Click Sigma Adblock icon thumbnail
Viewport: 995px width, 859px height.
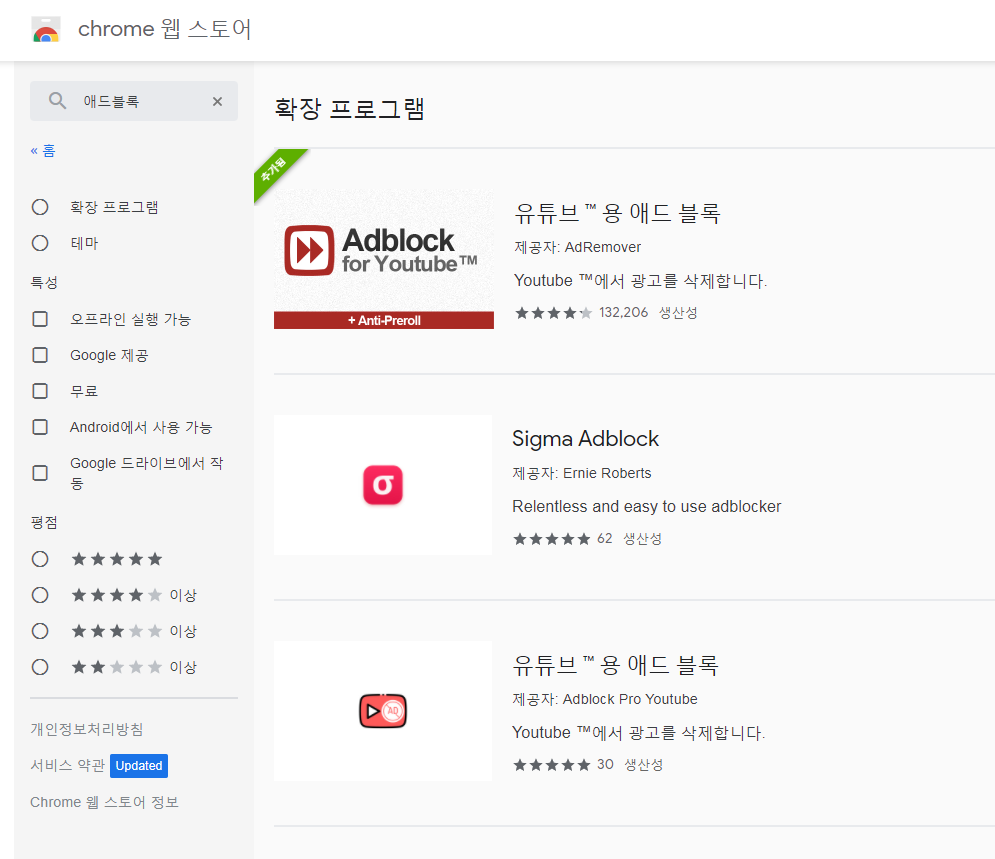pos(383,485)
